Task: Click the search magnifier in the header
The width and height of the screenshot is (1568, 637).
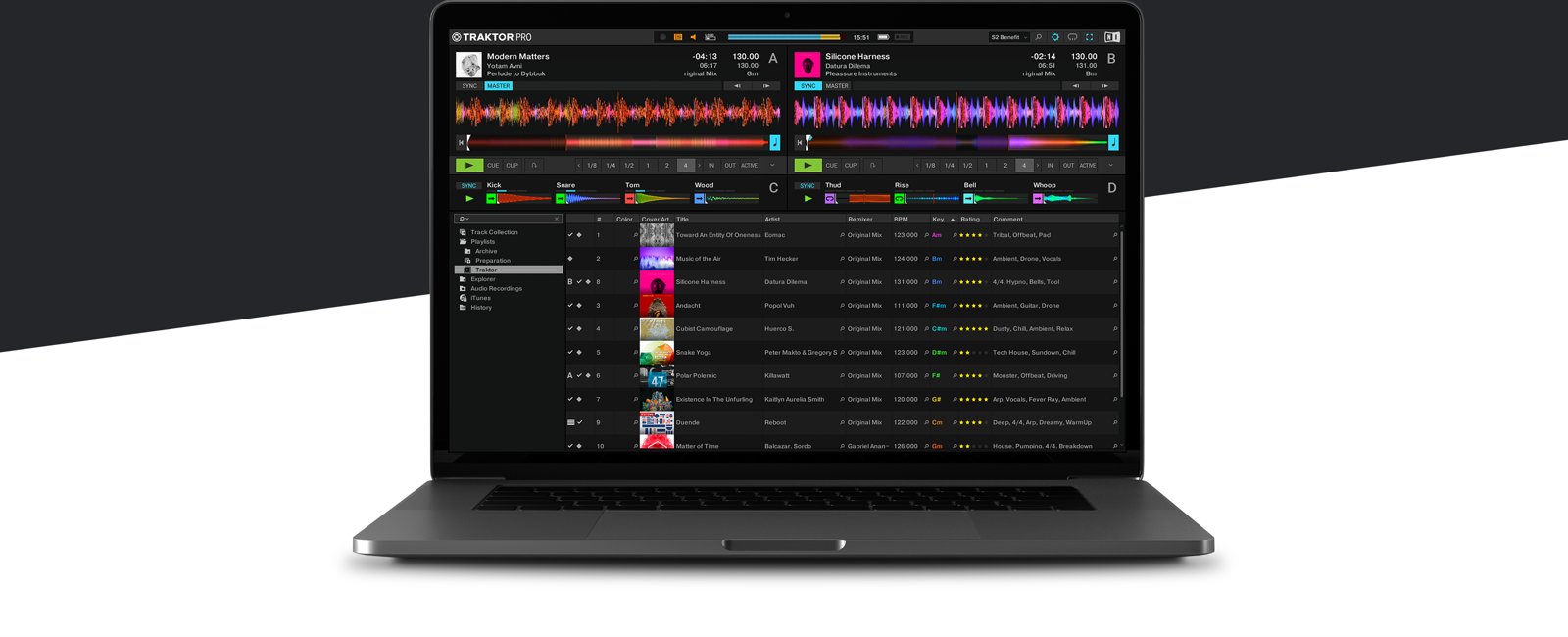Action: click(1039, 37)
